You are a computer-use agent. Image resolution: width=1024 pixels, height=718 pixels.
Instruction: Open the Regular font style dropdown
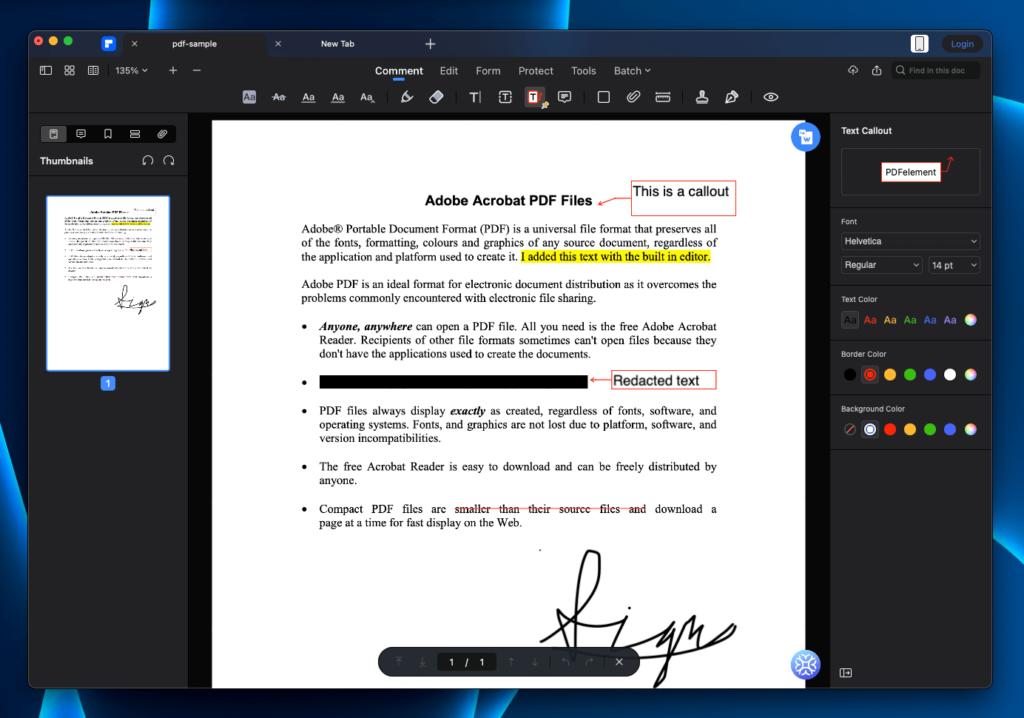[882, 265]
